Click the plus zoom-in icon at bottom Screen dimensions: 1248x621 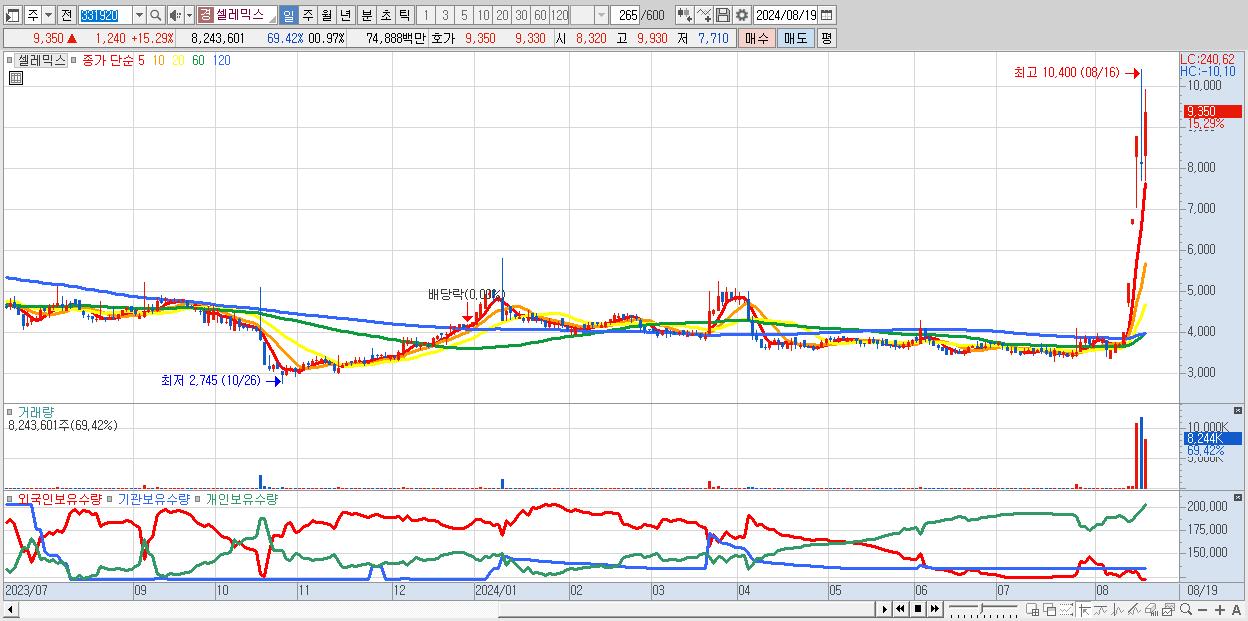[1219, 610]
